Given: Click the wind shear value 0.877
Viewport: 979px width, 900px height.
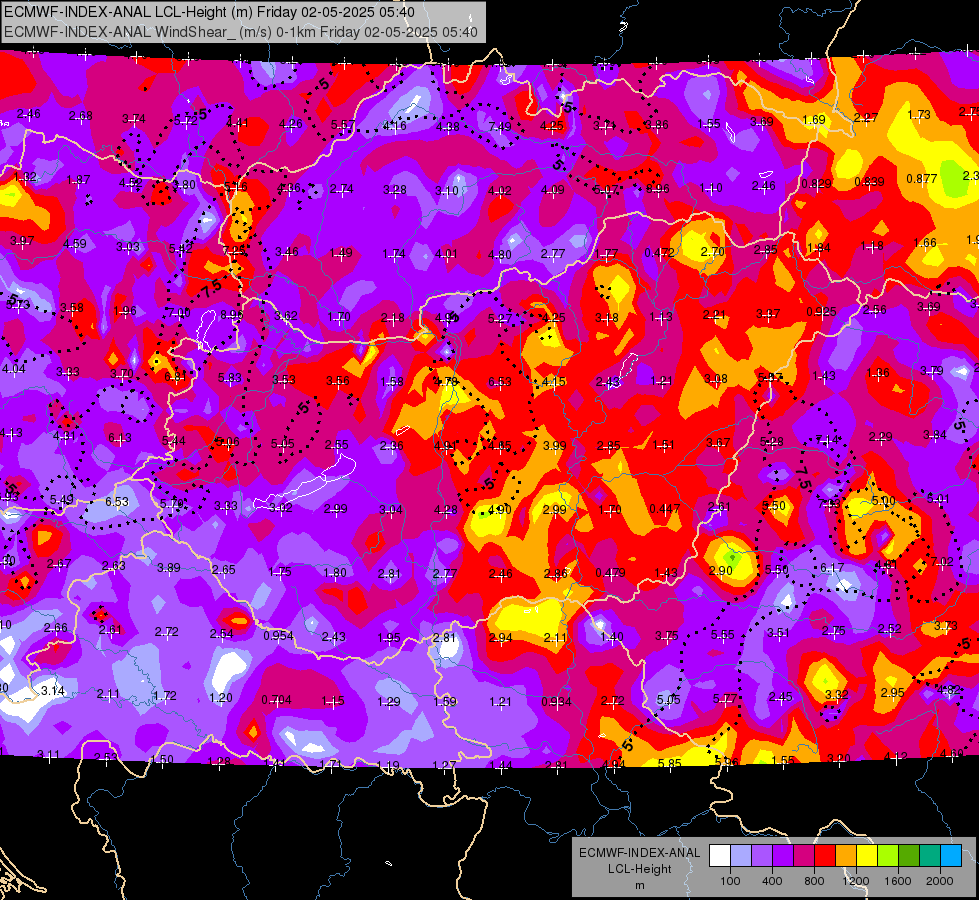Looking at the screenshot, I should pos(922,179).
